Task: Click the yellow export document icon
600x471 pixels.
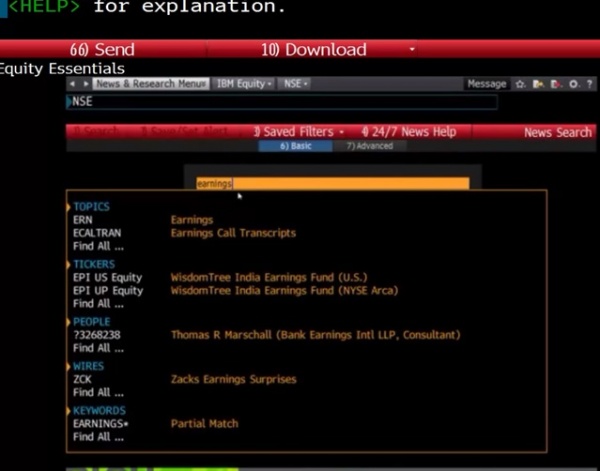Action: 538,84
